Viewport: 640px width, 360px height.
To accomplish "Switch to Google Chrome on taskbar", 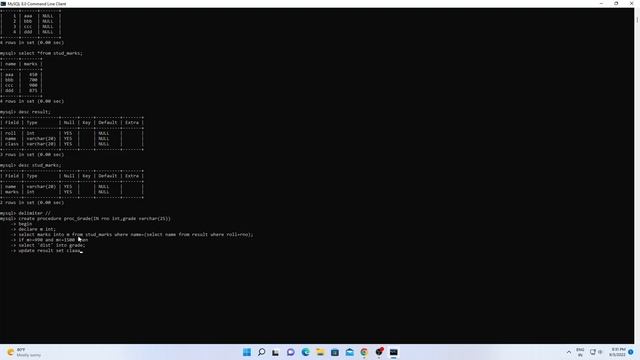I will point(364,352).
